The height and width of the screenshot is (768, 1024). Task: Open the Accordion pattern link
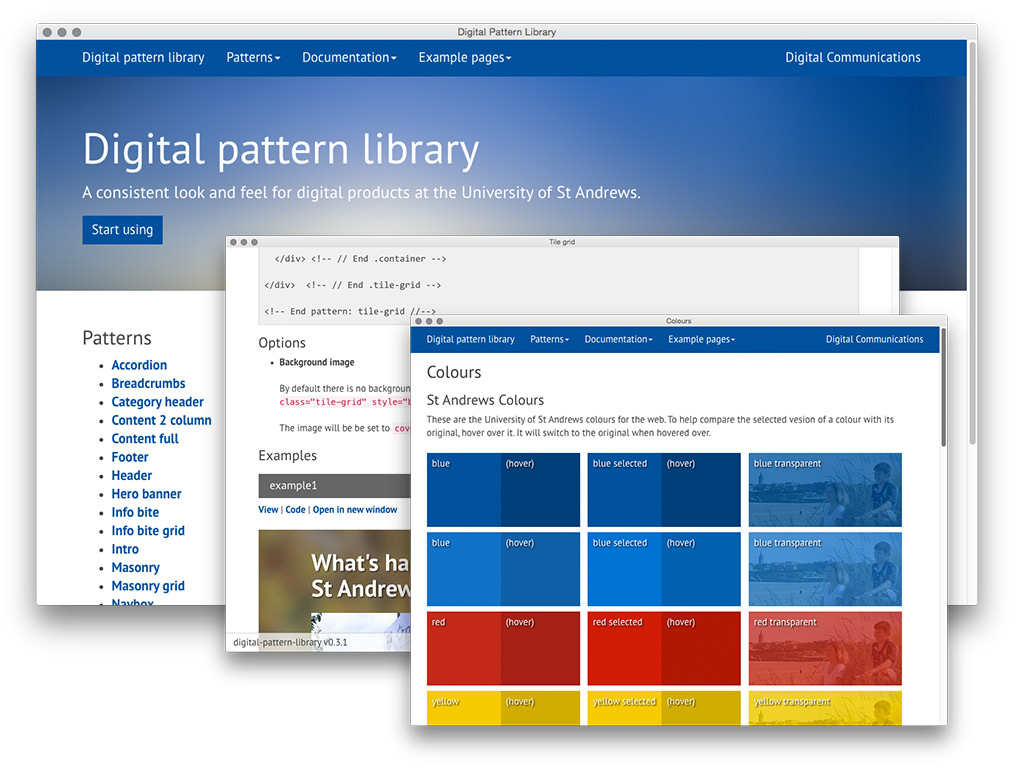(139, 365)
